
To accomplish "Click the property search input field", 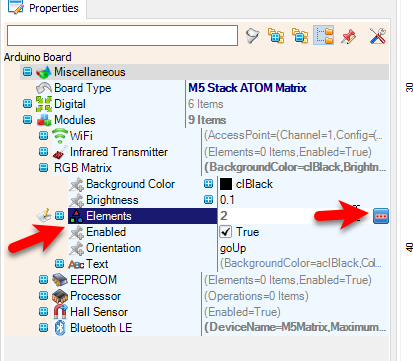I will coord(122,35).
